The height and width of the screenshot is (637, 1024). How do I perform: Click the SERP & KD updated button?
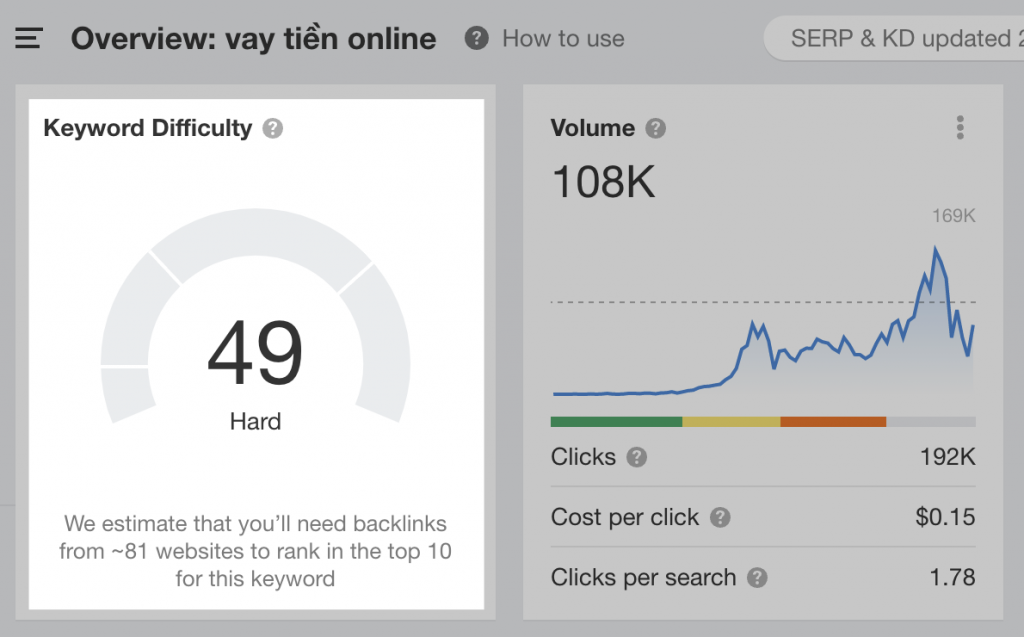coord(895,39)
